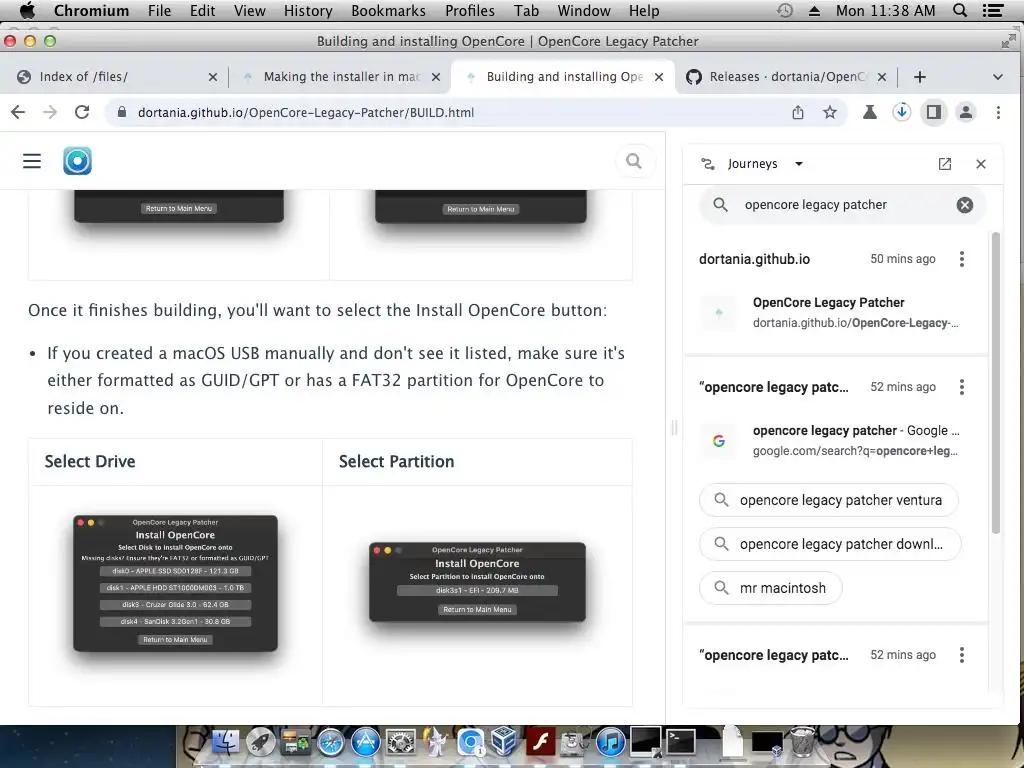Close the Journeys side panel
This screenshot has height=768, width=1024.
(x=981, y=164)
